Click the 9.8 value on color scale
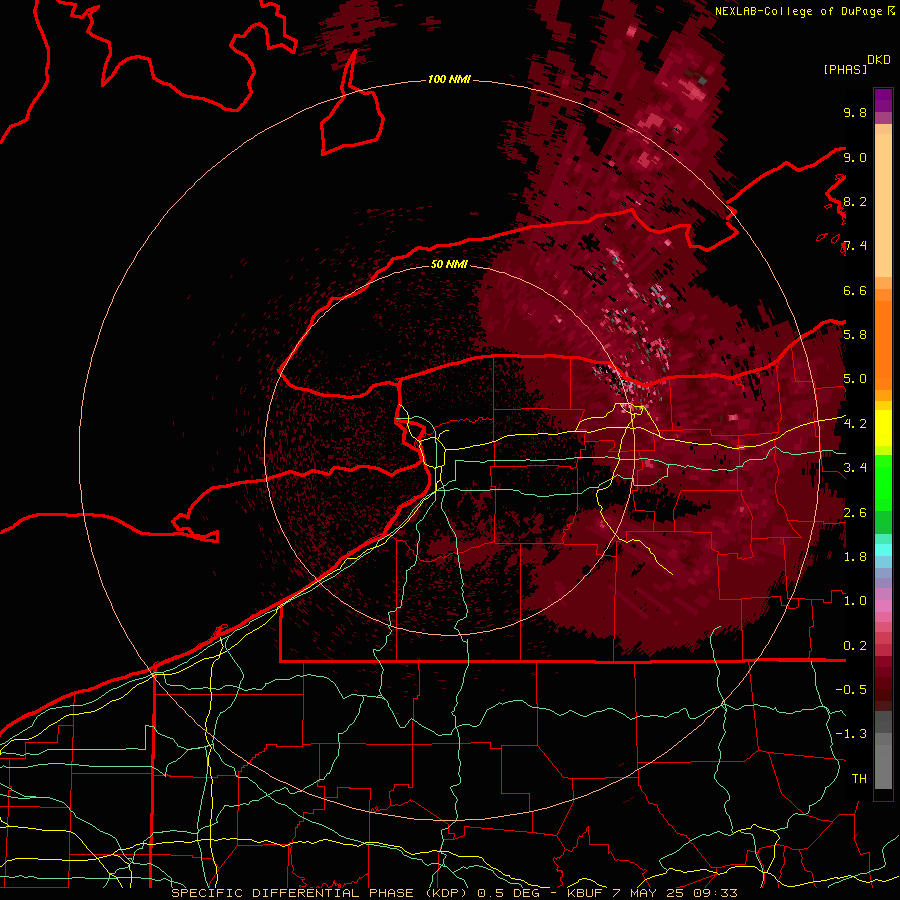Image resolution: width=900 pixels, height=900 pixels. click(855, 112)
